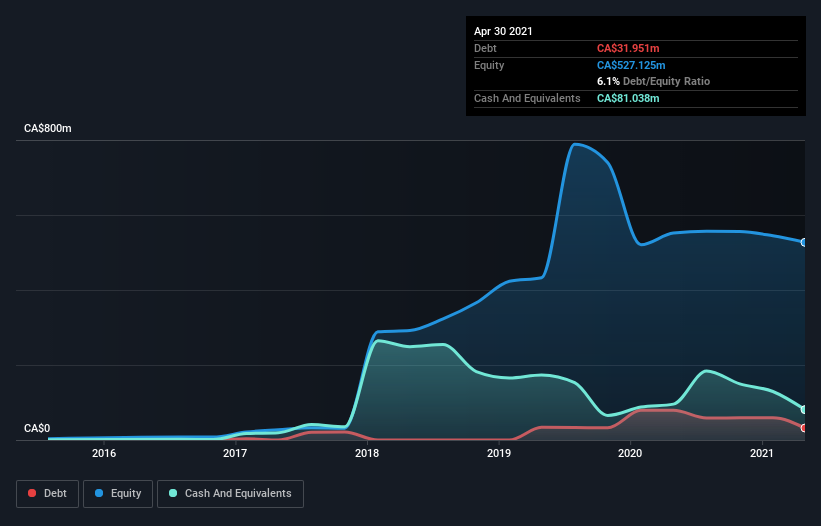Toggle the Cash And Equivalents legend button

(230, 494)
